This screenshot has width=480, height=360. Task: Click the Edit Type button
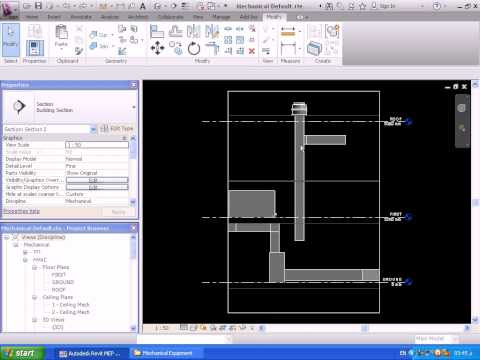[x=117, y=129]
